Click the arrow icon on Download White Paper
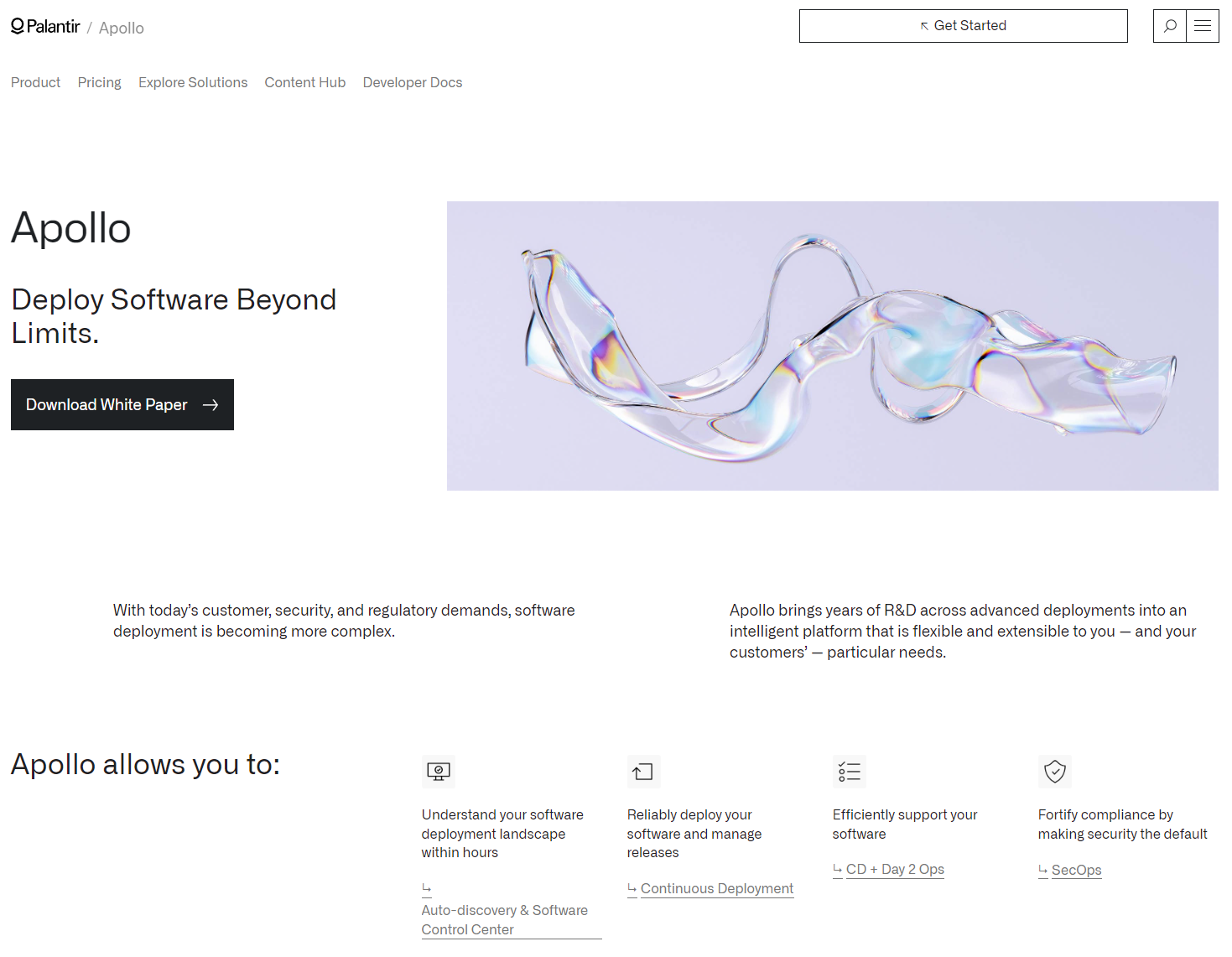Image resolution: width=1232 pixels, height=957 pixels. [x=211, y=405]
